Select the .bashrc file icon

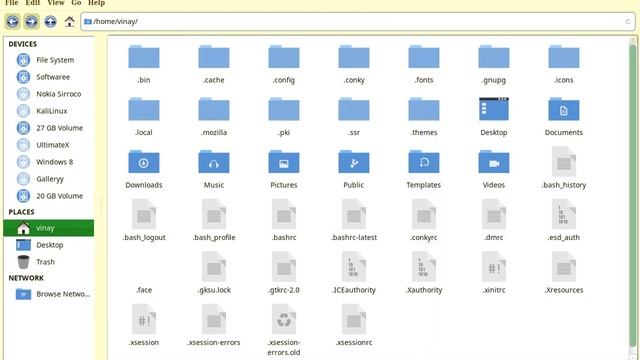coord(284,214)
